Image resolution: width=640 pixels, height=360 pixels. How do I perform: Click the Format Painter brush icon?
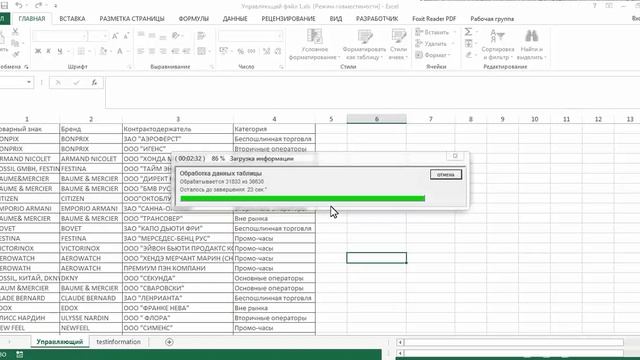15,54
